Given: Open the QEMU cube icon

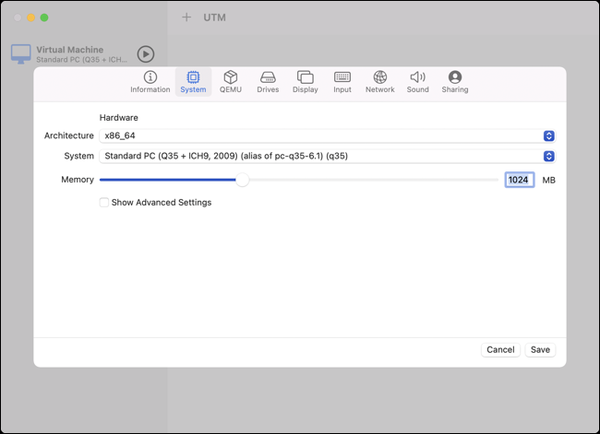Looking at the screenshot, I should tap(231, 77).
